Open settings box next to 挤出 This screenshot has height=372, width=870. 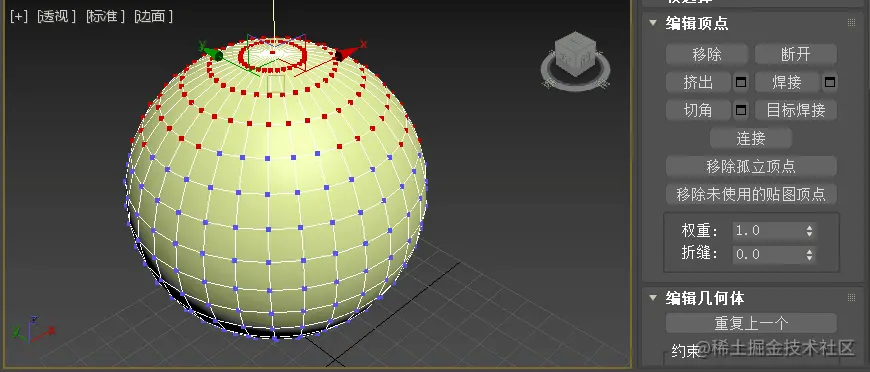(x=741, y=82)
